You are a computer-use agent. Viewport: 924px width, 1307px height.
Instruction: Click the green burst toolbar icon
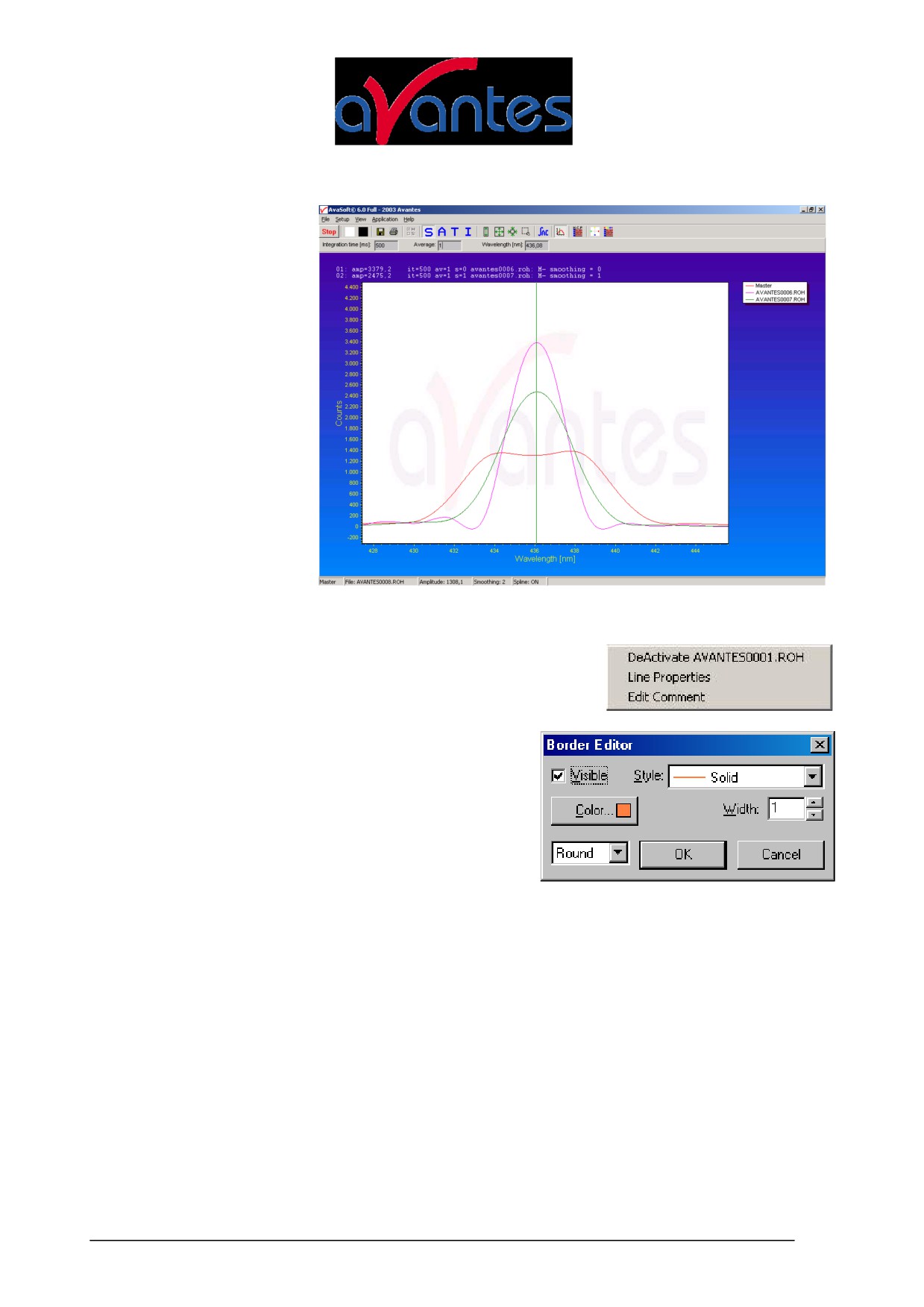pyautogui.click(x=512, y=232)
